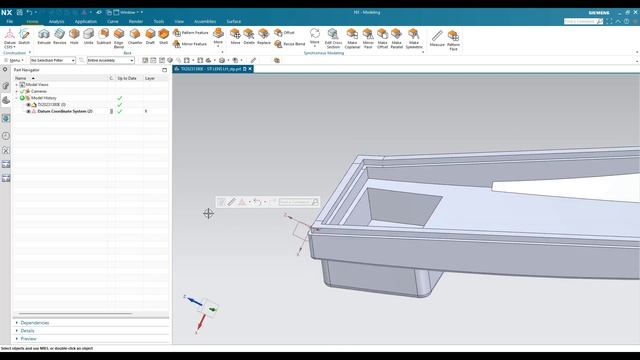This screenshot has height=360, width=640.
Task: Switch to the Assemblies ribbon tab
Action: [205, 22]
